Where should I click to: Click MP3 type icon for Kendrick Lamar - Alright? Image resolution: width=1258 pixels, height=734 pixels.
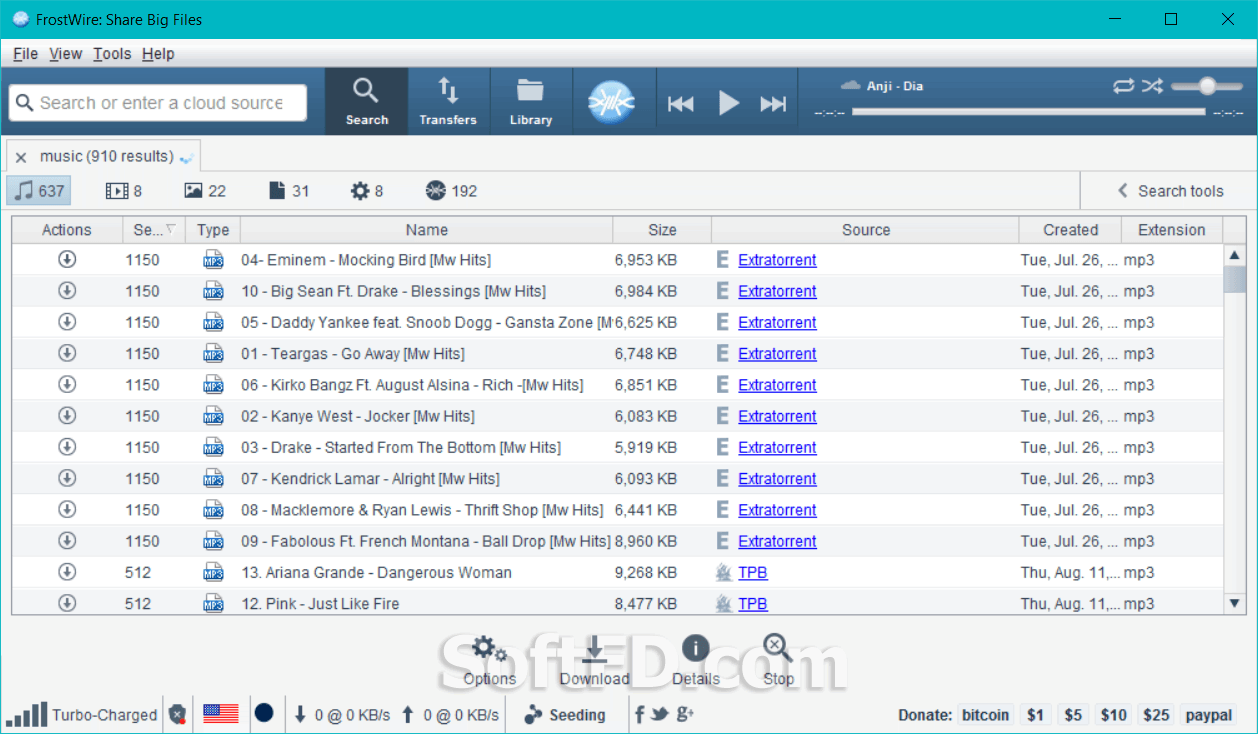coord(213,478)
